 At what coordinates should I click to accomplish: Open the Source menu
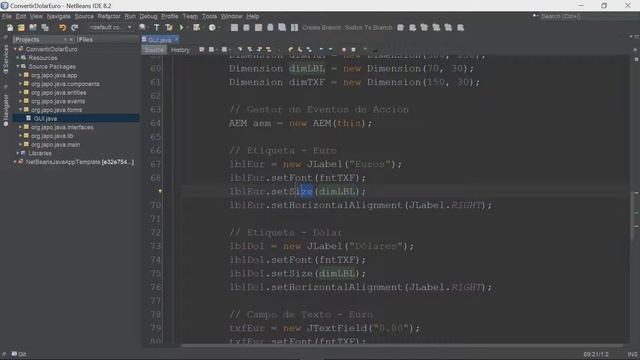tap(84, 16)
